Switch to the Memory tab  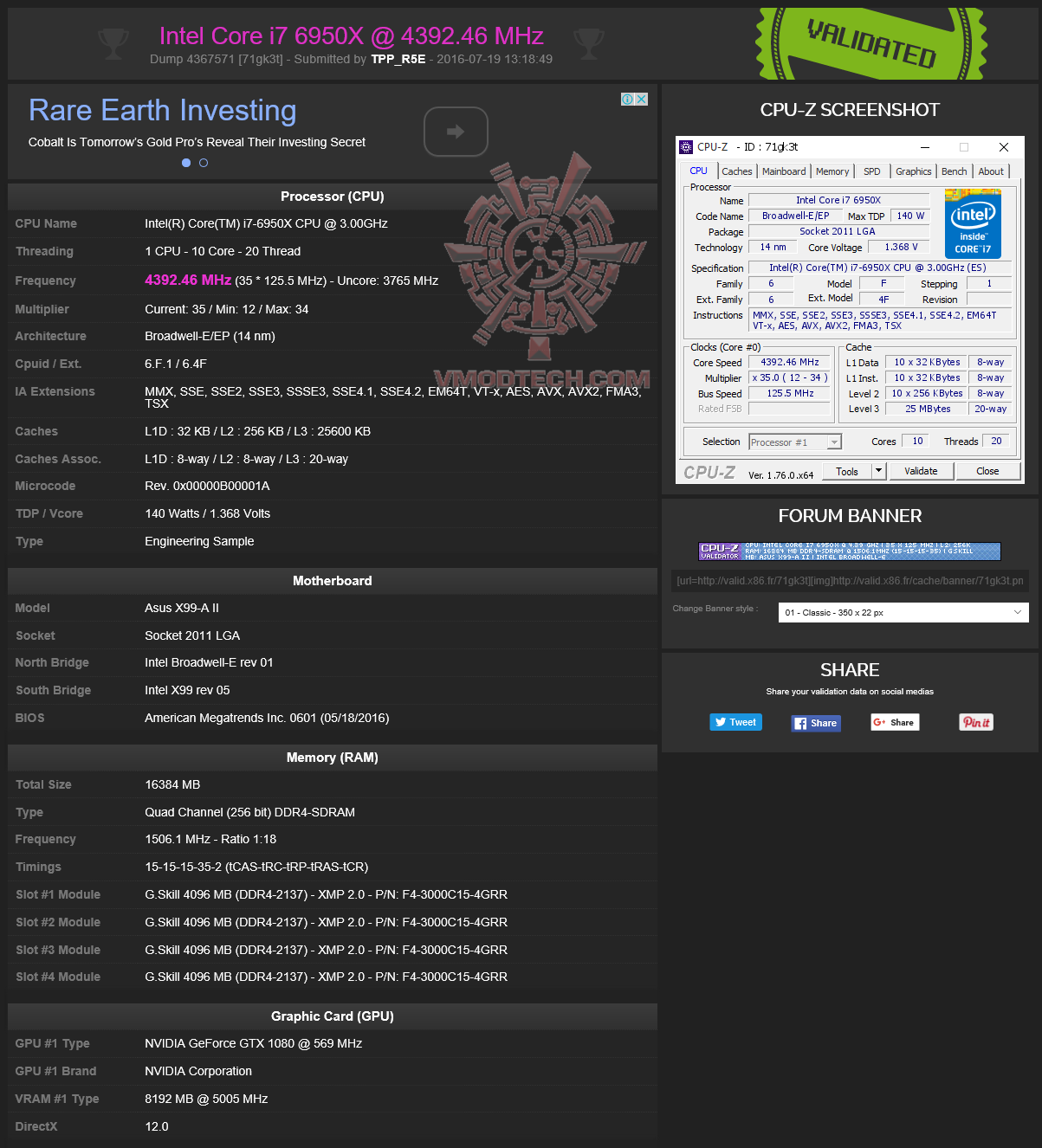(832, 171)
